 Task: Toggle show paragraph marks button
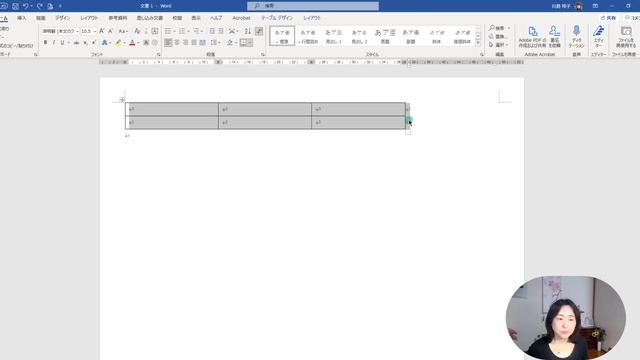pyautogui.click(x=259, y=31)
